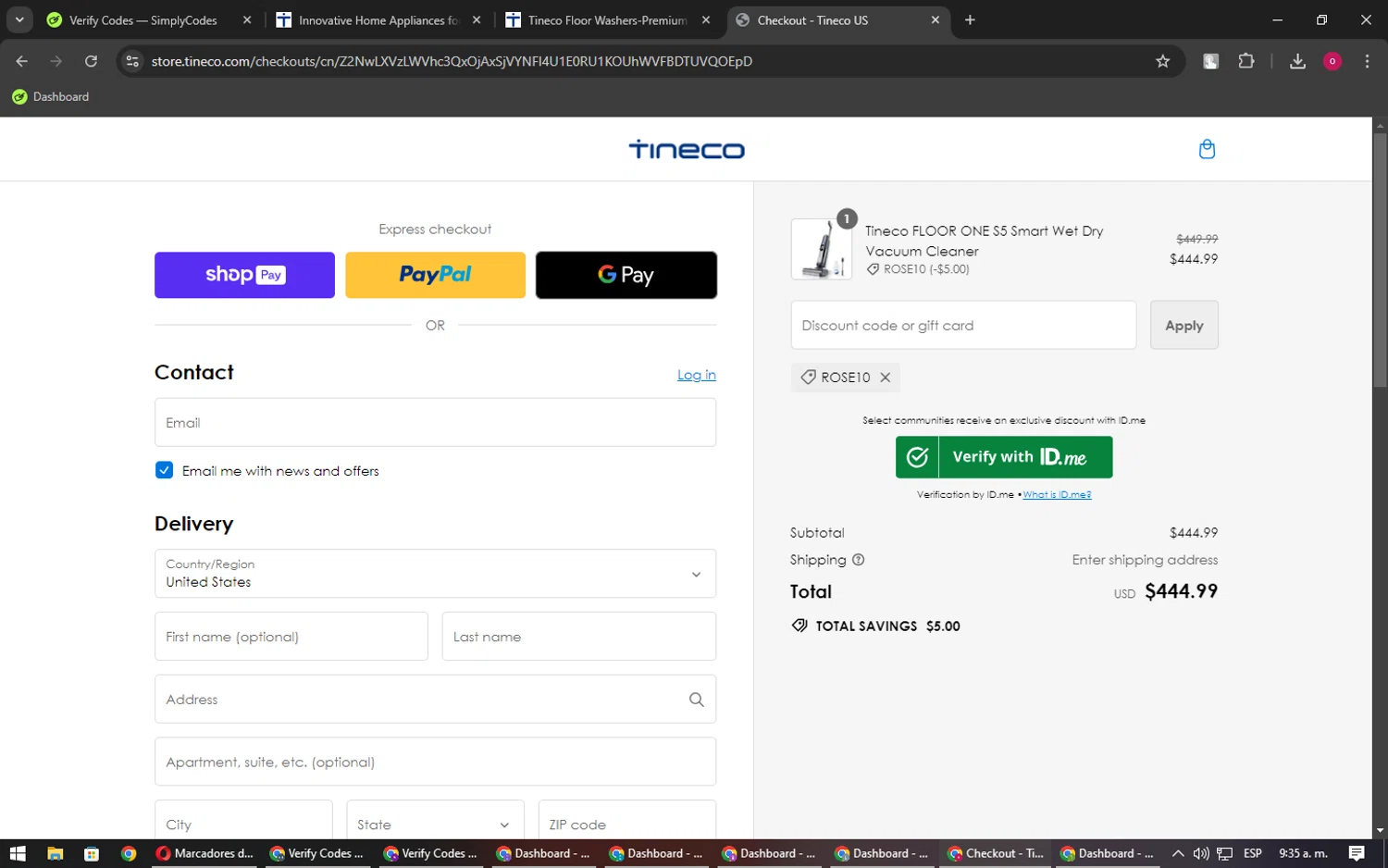Viewport: 1388px width, 868px height.
Task: Switch to Checkout - Ti... taskbar window
Action: tap(997, 853)
